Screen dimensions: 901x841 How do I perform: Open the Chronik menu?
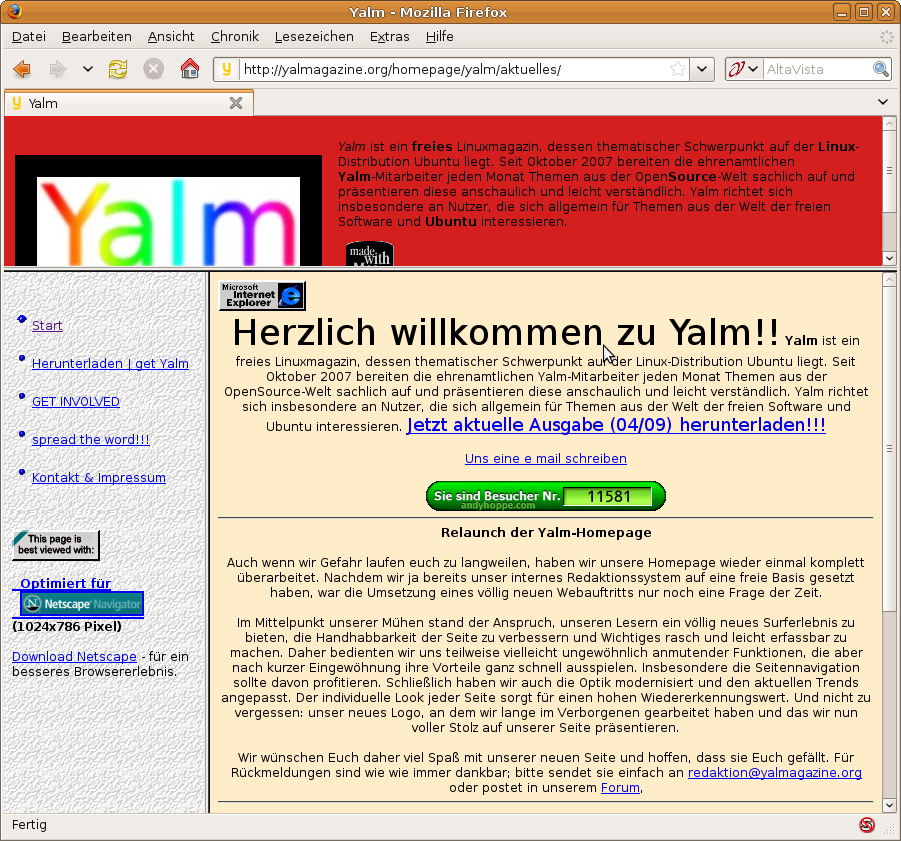234,37
